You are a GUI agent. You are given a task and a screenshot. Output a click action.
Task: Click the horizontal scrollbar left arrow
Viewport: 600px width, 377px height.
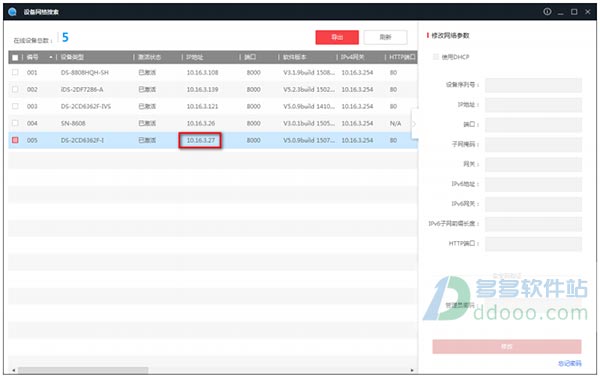coord(14,370)
